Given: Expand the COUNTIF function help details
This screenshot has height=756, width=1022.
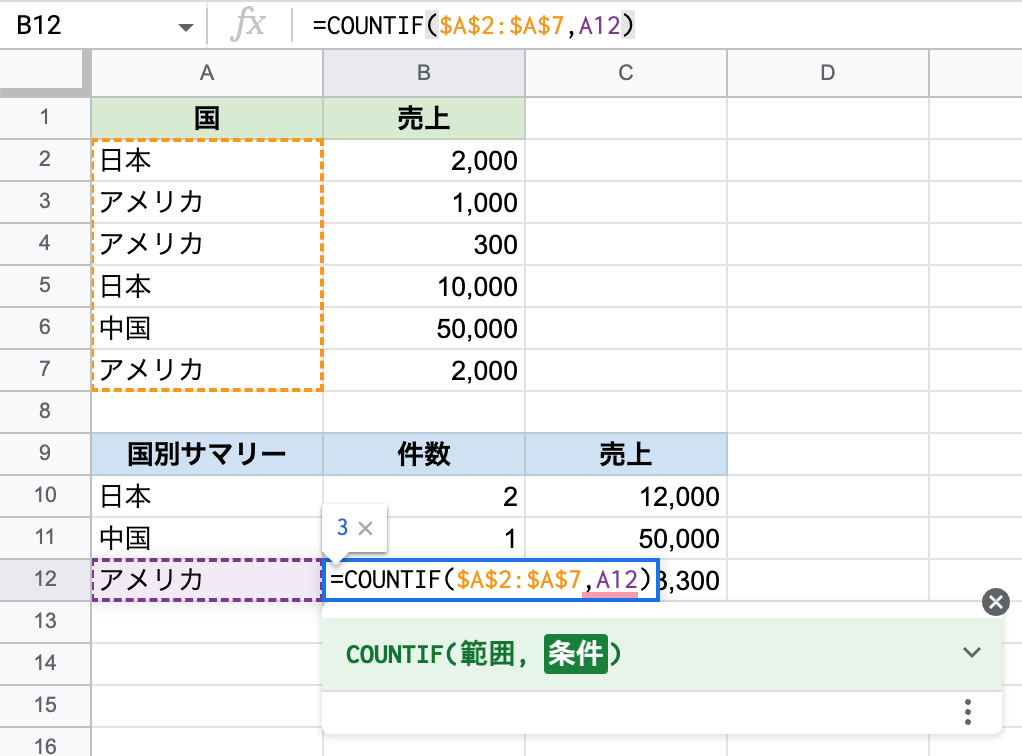Looking at the screenshot, I should [x=971, y=653].
